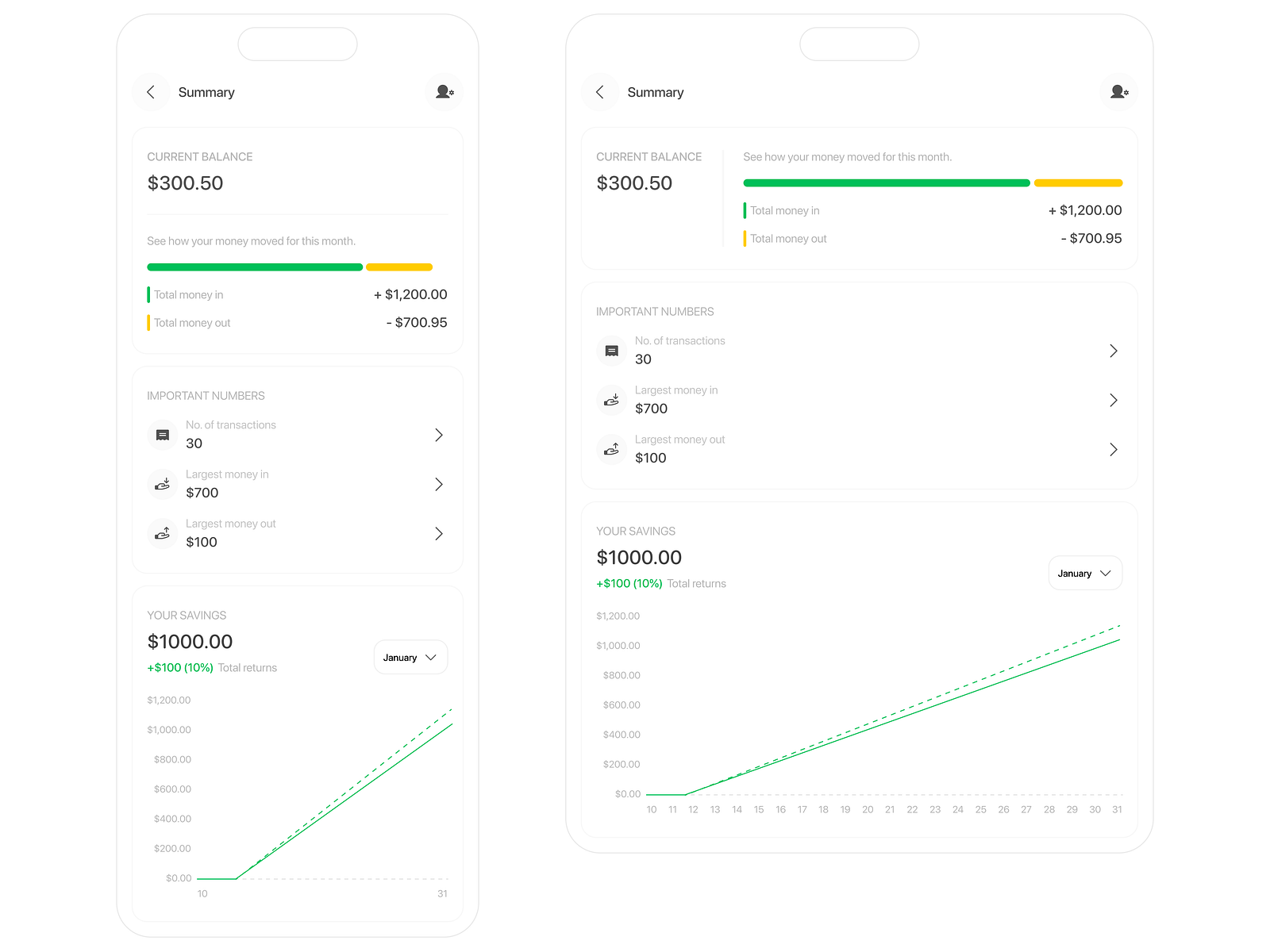Tap Largest money in hand icon, right tablet

[x=612, y=400]
